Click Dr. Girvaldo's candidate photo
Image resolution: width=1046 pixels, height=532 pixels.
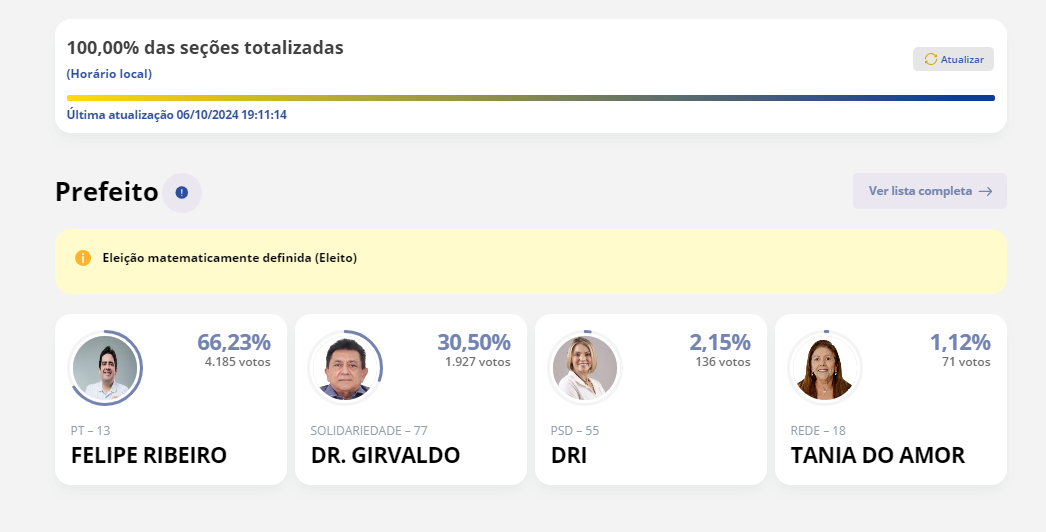pyautogui.click(x=345, y=367)
